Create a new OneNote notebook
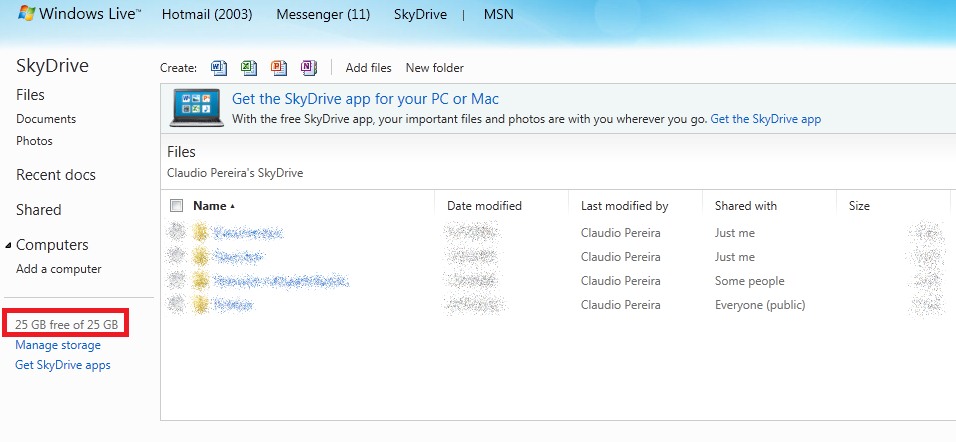 click(309, 68)
